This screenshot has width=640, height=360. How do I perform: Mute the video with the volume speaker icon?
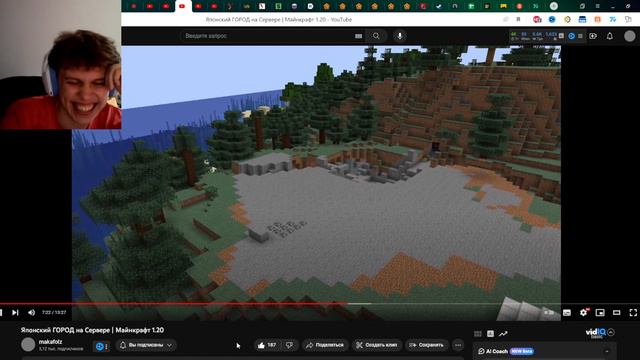tap(31, 312)
